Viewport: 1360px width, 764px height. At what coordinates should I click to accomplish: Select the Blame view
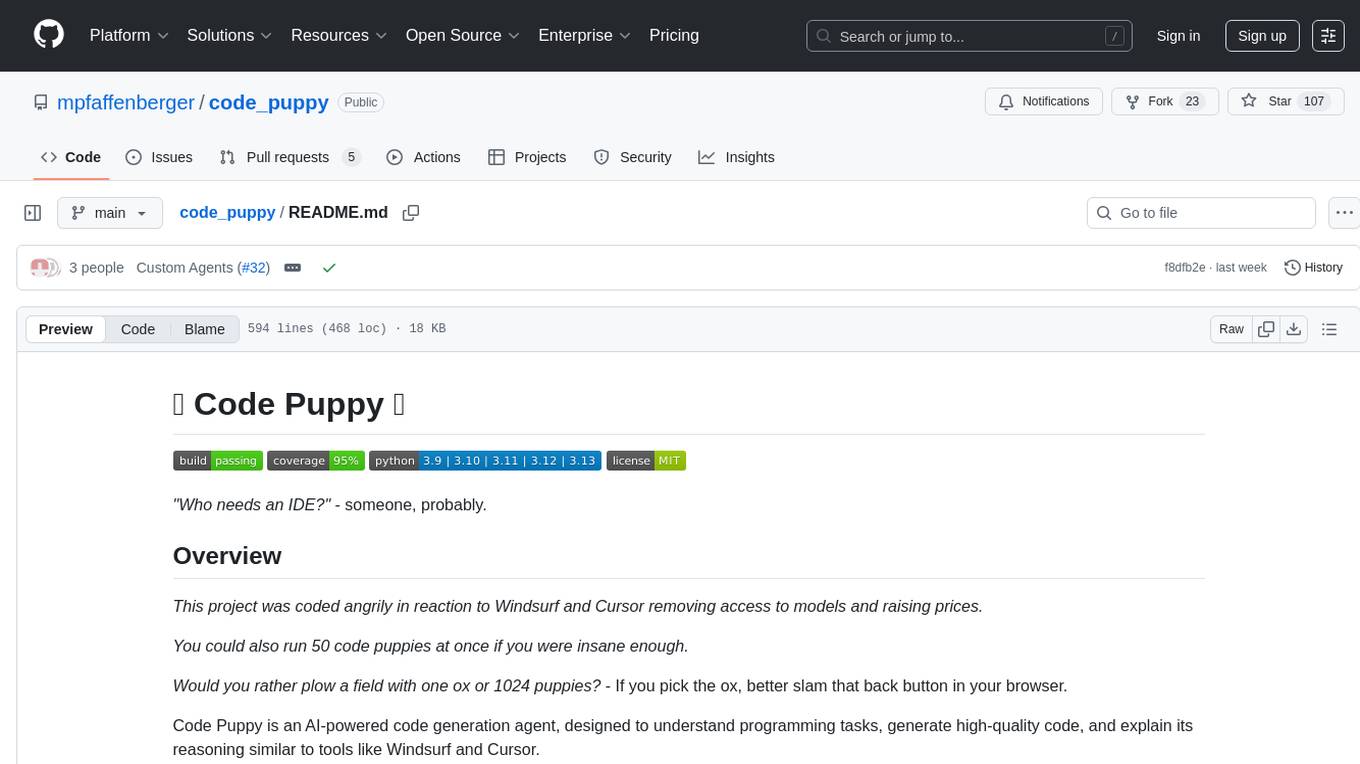(x=204, y=329)
